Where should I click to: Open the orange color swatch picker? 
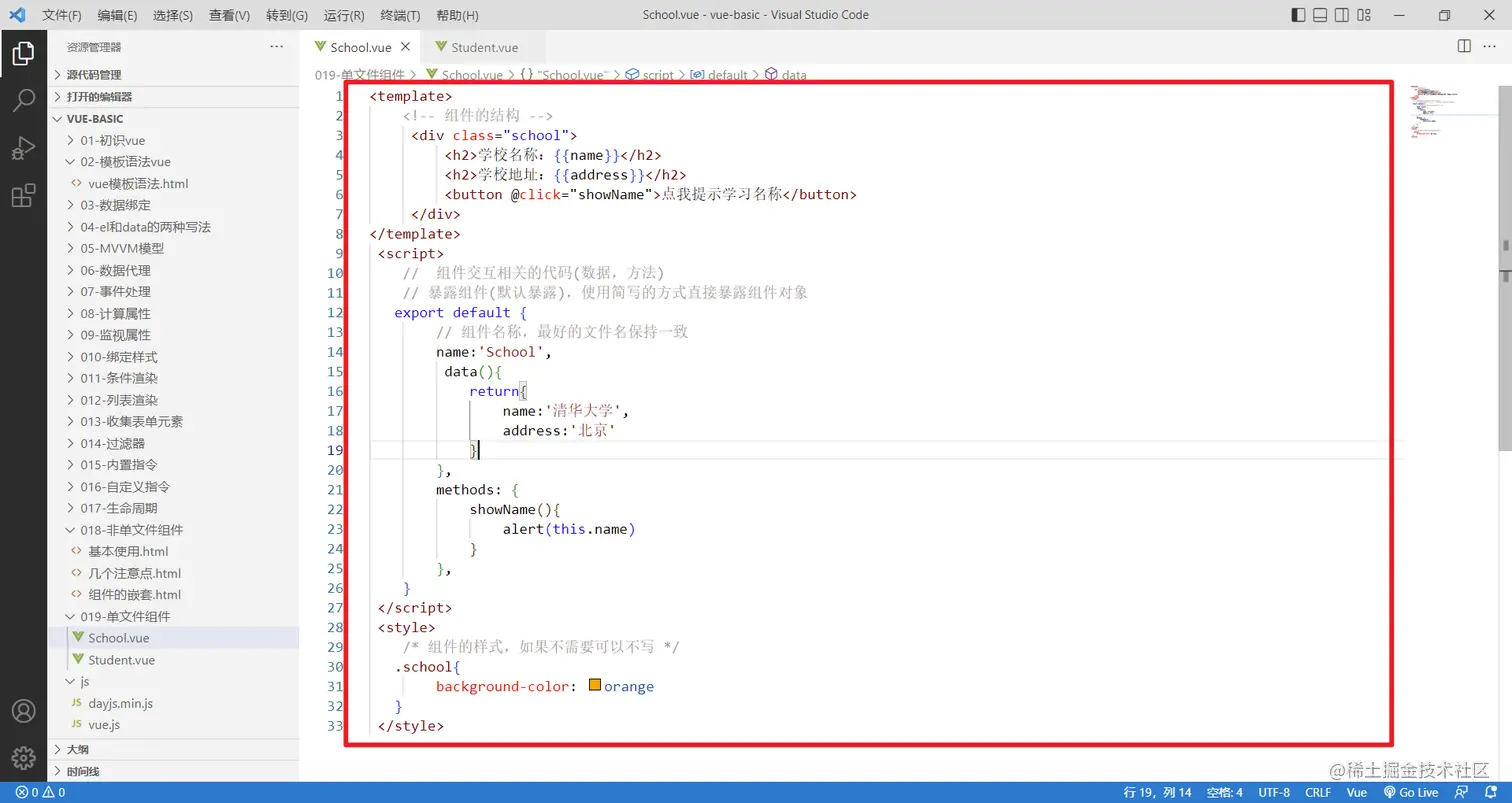[595, 686]
